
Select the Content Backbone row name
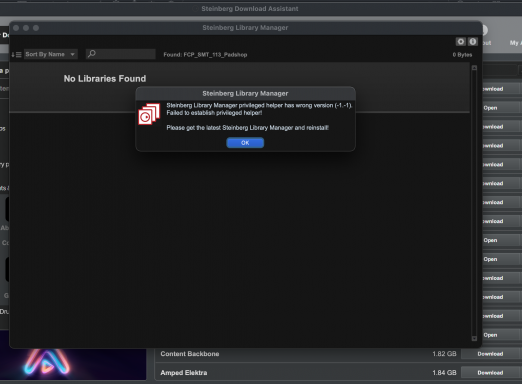[190, 354]
